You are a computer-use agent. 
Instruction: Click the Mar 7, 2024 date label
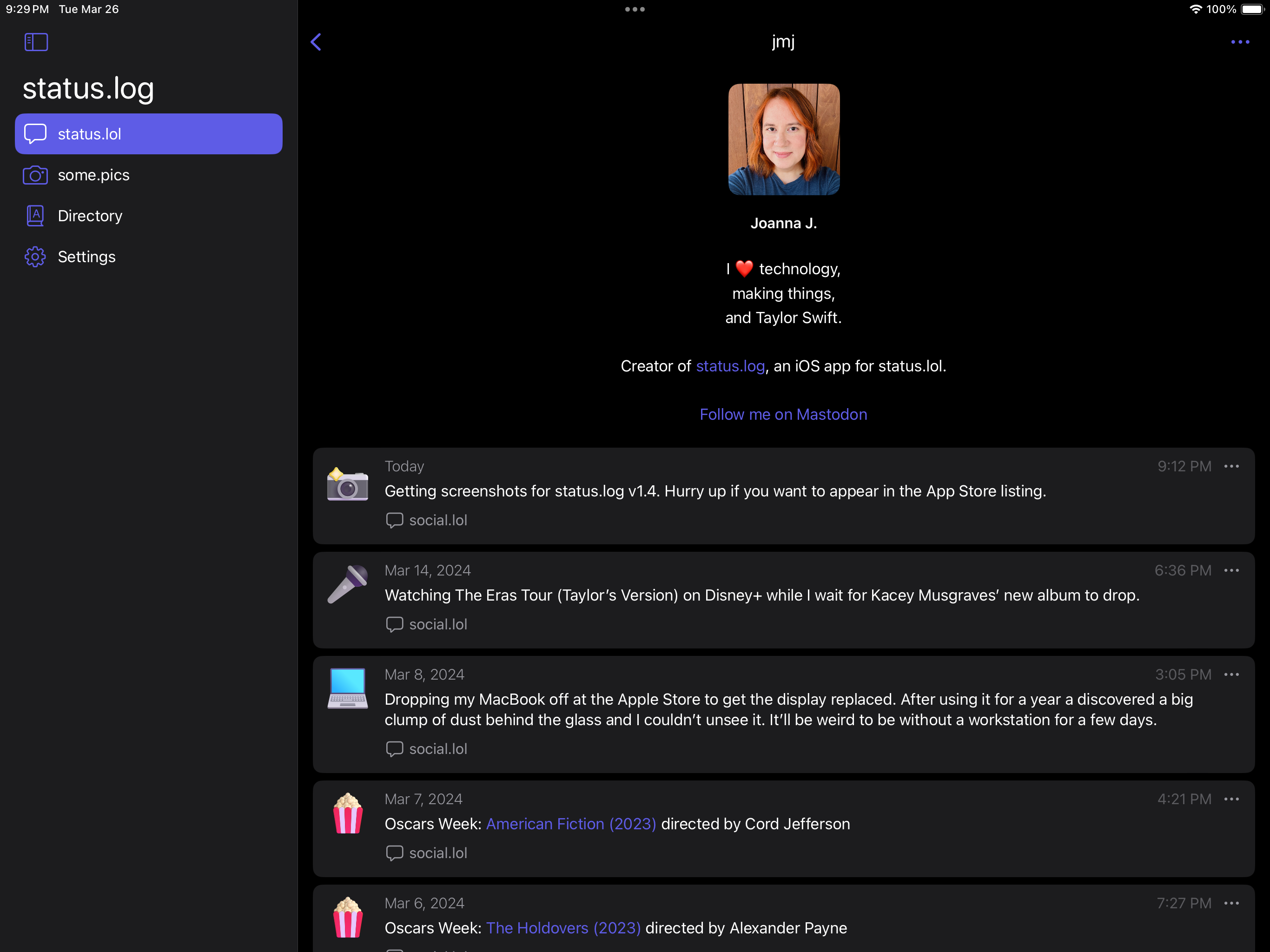(x=423, y=799)
